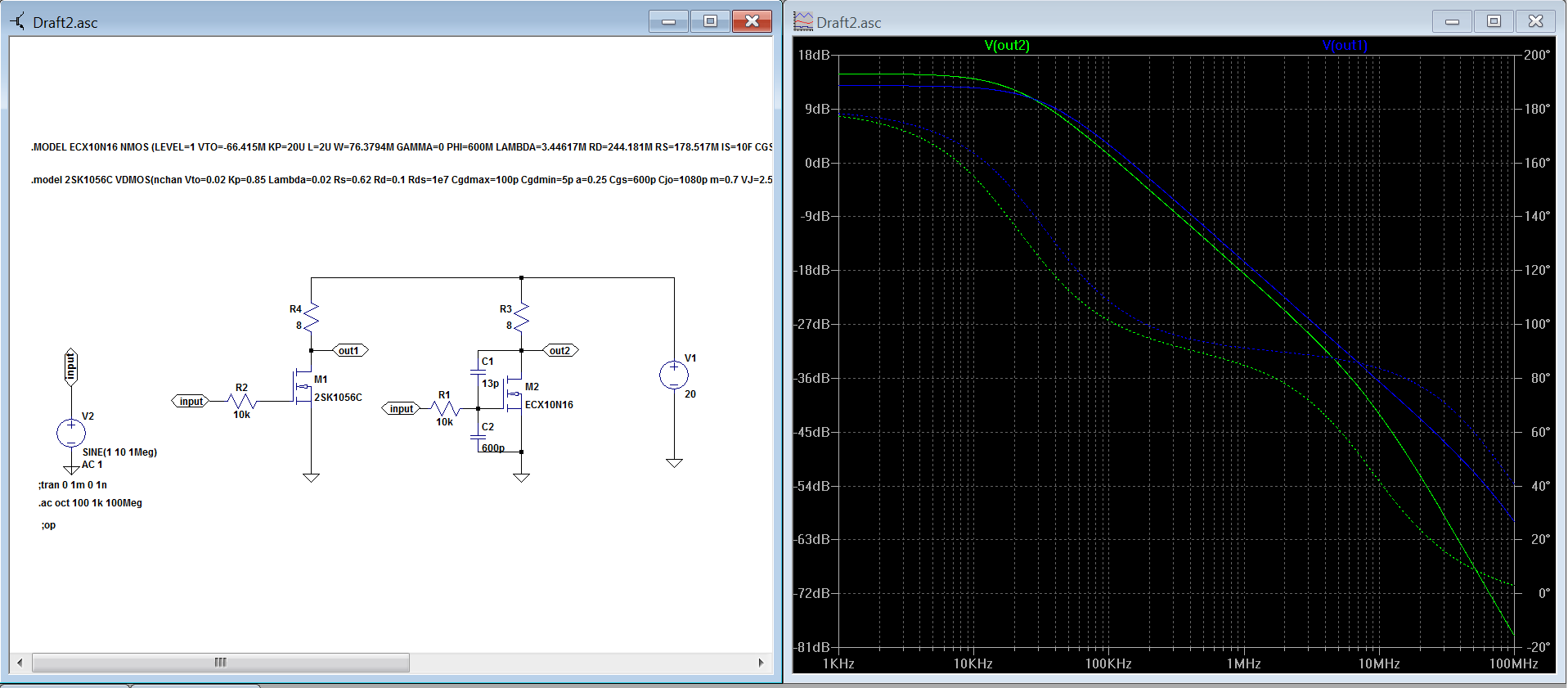Click the schematic horizontal scrollbar thumb

pyautogui.click(x=221, y=663)
